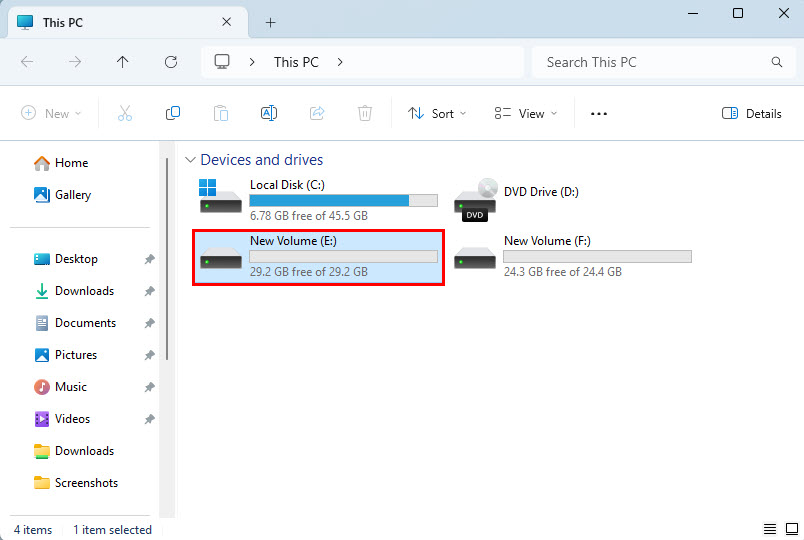
Task: Open the See more ellipsis menu
Action: (x=599, y=114)
